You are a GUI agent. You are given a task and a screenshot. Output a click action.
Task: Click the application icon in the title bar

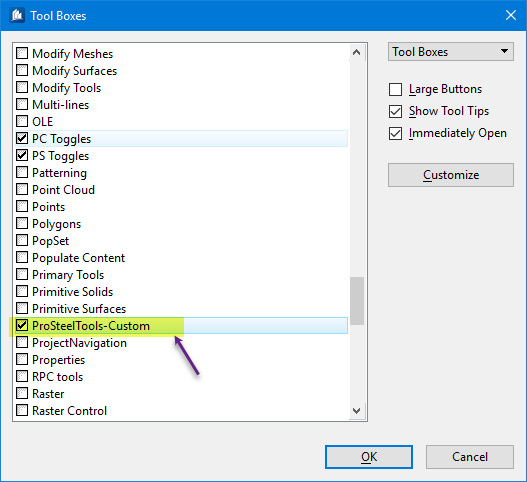pos(17,15)
